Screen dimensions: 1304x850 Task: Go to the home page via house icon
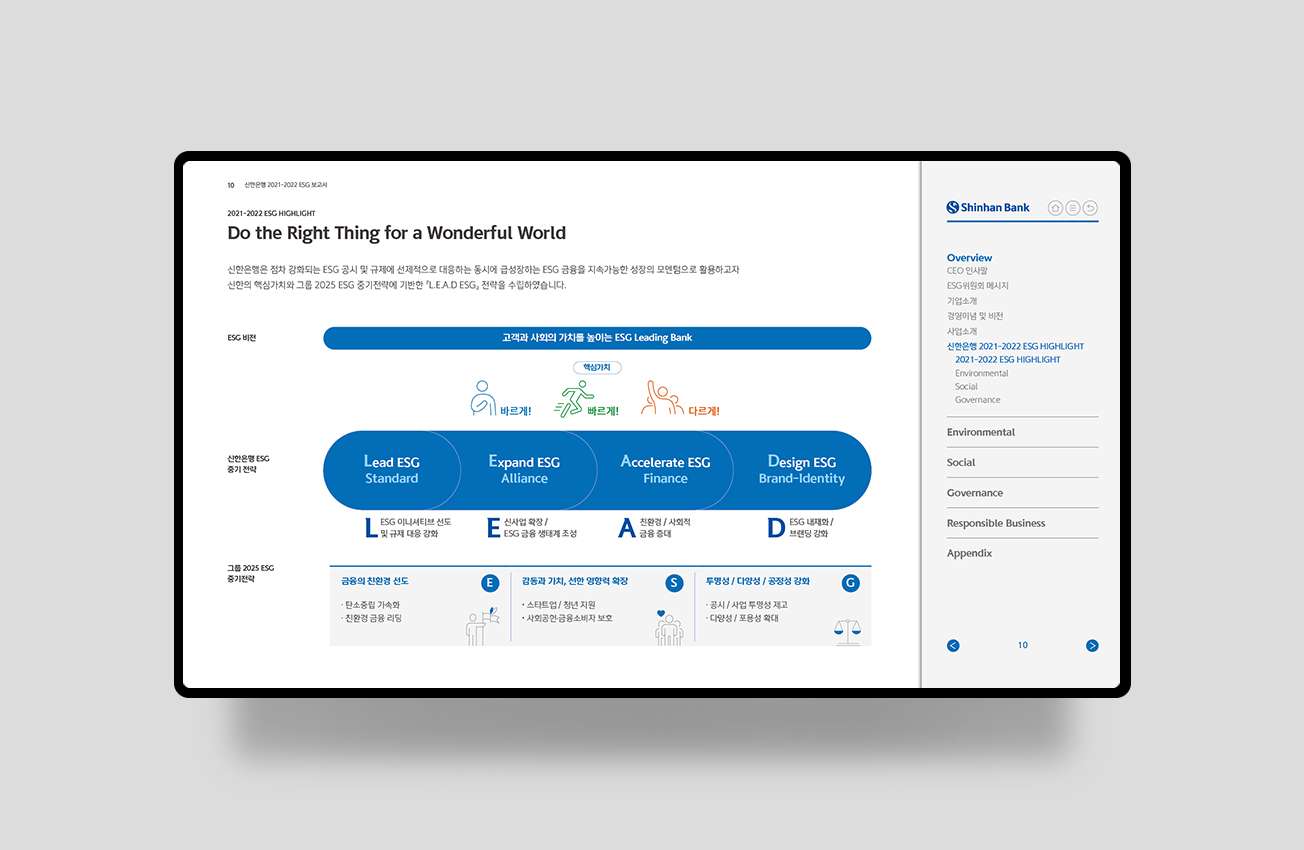click(1055, 208)
